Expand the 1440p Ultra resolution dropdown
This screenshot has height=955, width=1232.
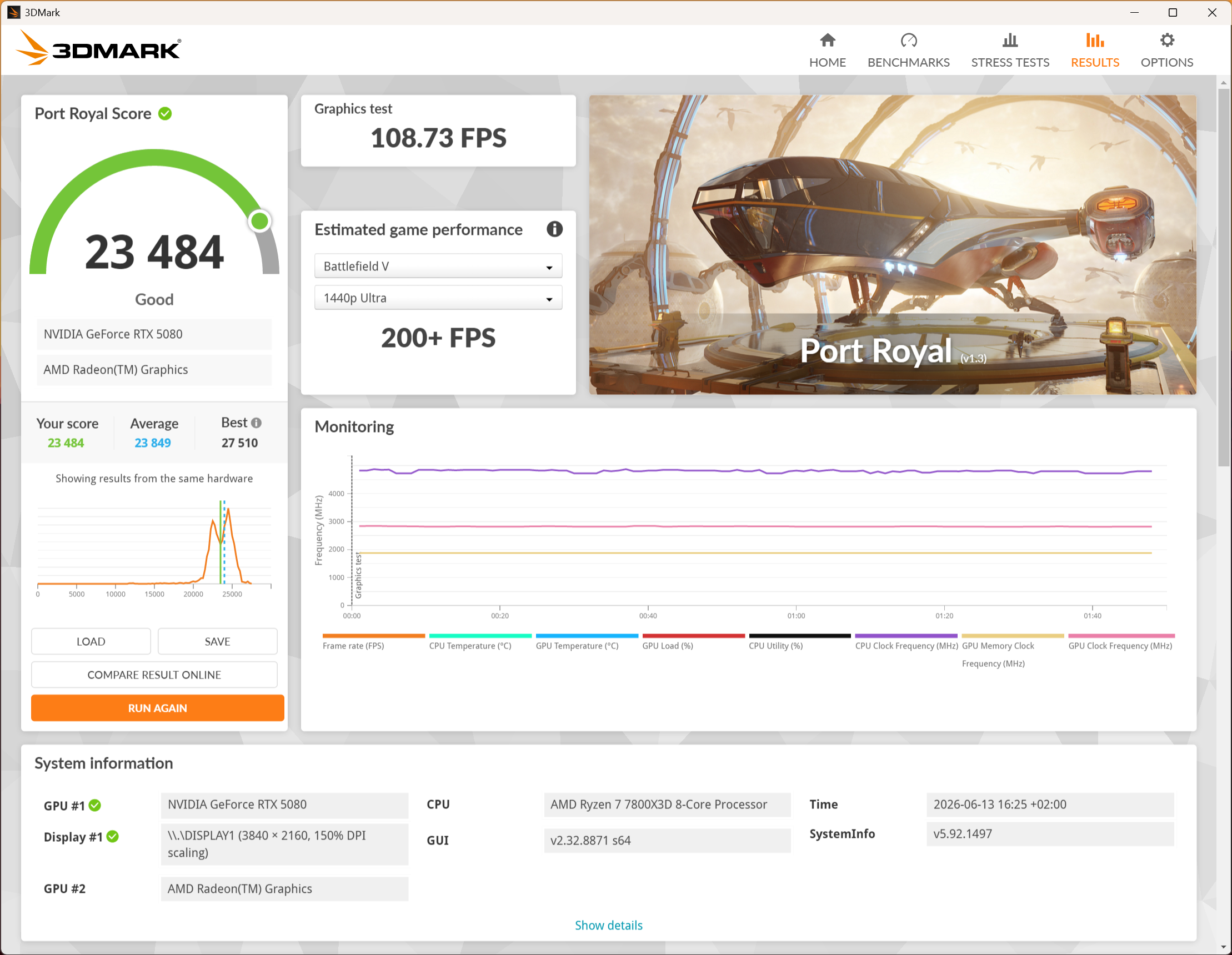point(438,298)
